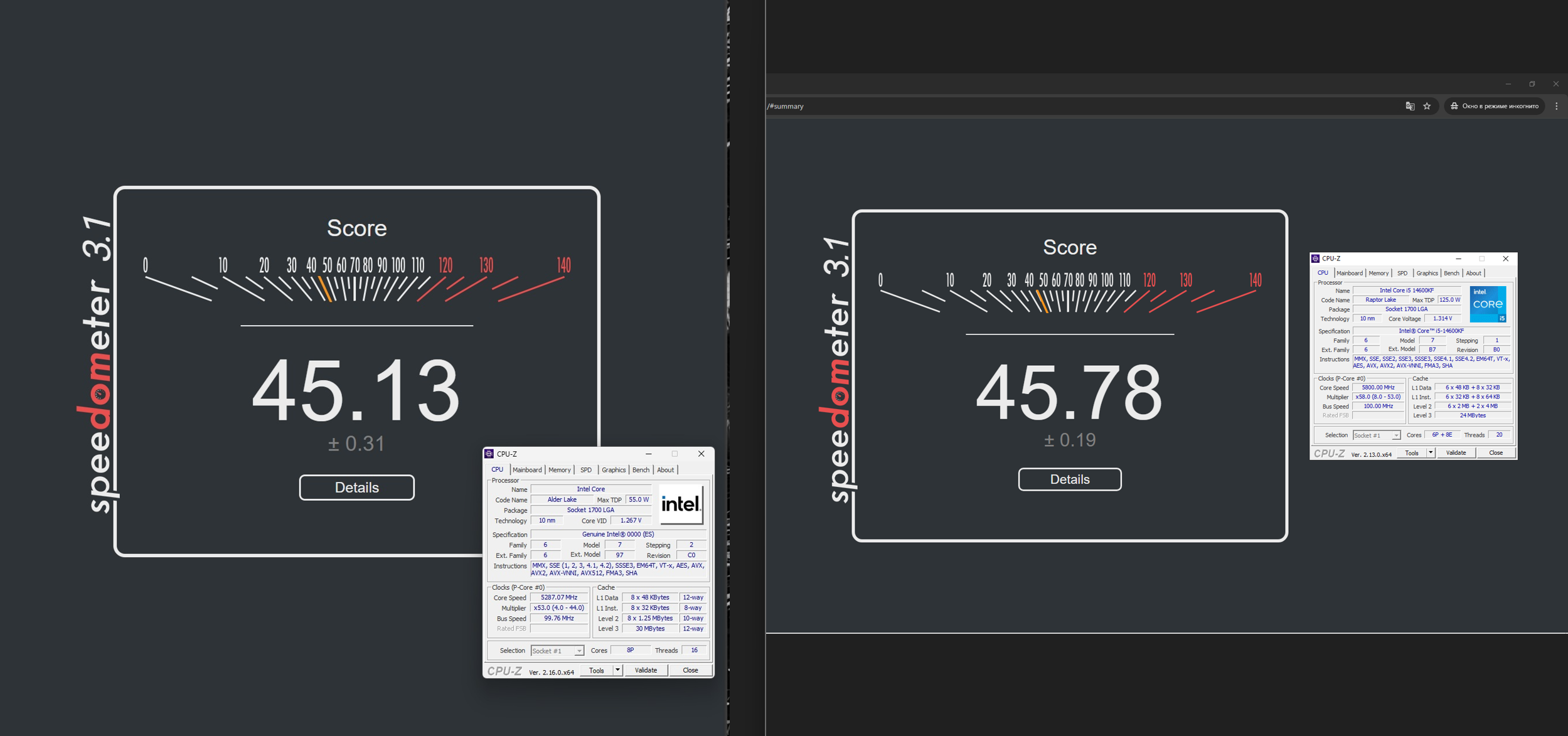
Task: Click Validate in Raptor Lake CPU-Z
Action: pos(1456,453)
